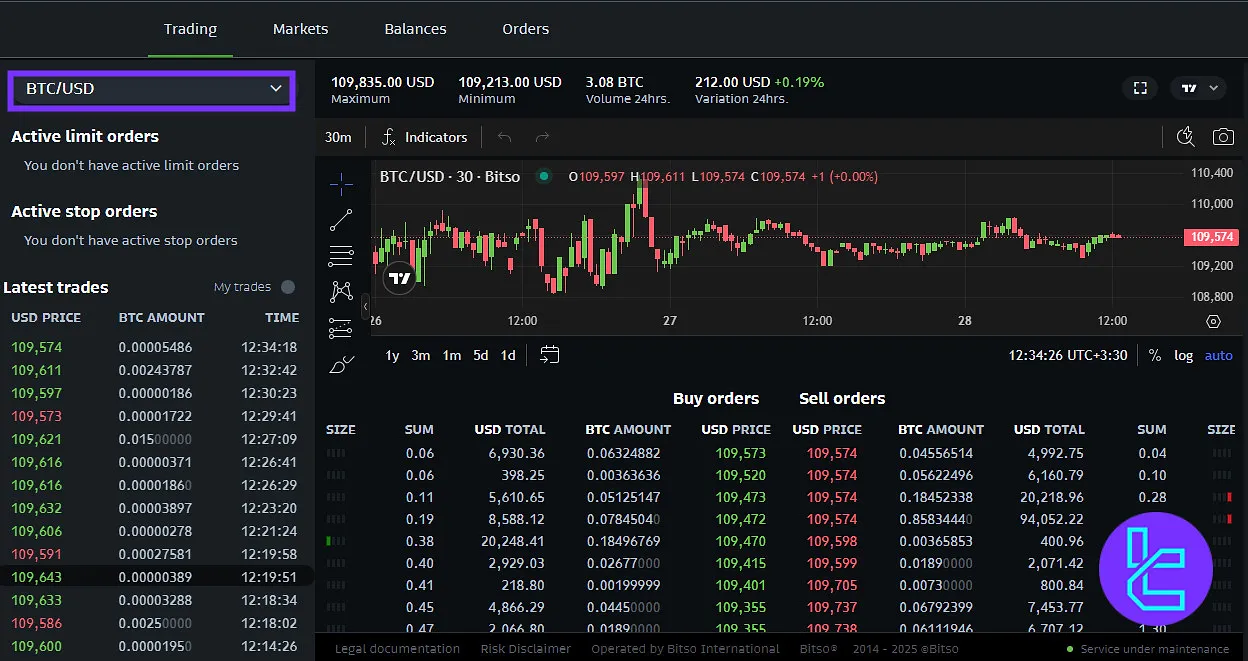Image resolution: width=1248 pixels, height=661 pixels.
Task: Open the 30m interval selector
Action: coord(338,137)
